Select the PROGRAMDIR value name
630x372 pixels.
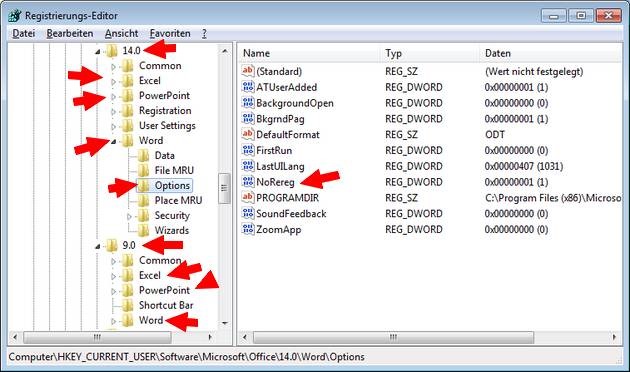point(287,198)
